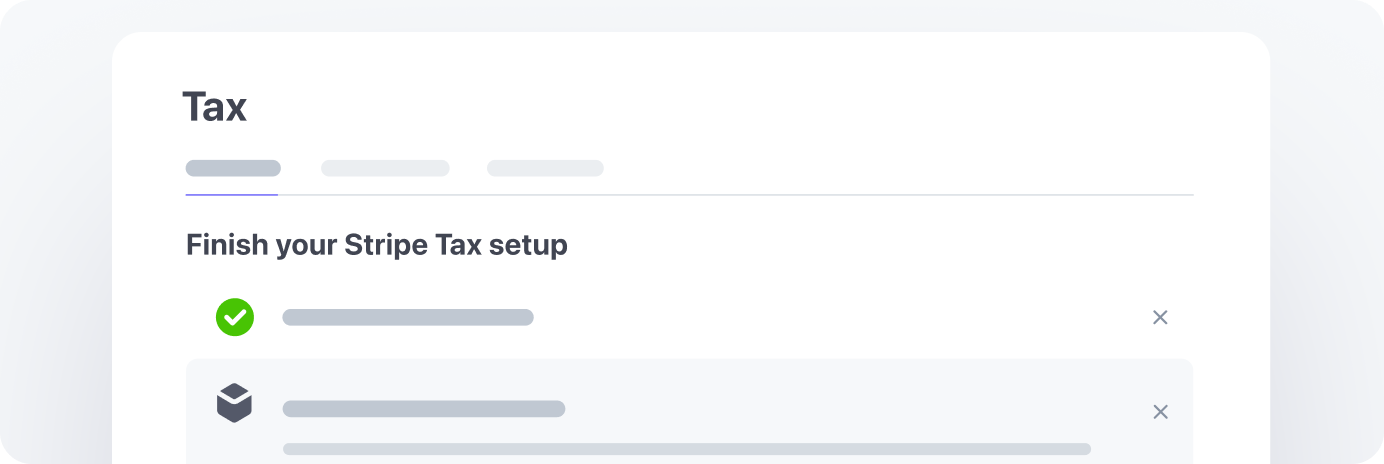
Task: Dismiss the highlighted cube setup step
Action: (1160, 412)
